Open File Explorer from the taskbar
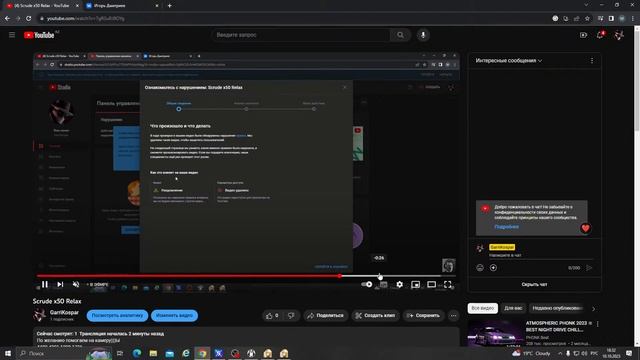This screenshot has height=360, width=640. [x=153, y=353]
